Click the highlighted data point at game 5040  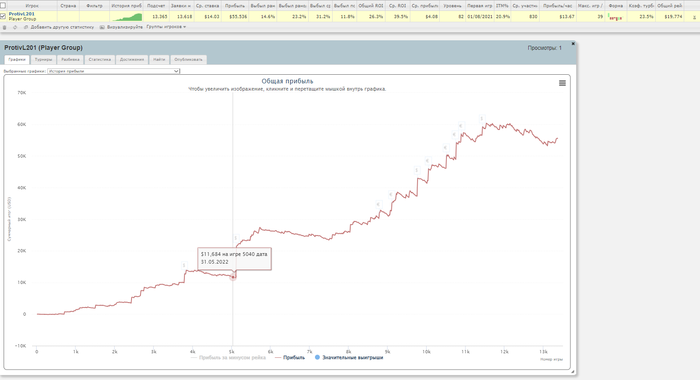pyautogui.click(x=233, y=277)
